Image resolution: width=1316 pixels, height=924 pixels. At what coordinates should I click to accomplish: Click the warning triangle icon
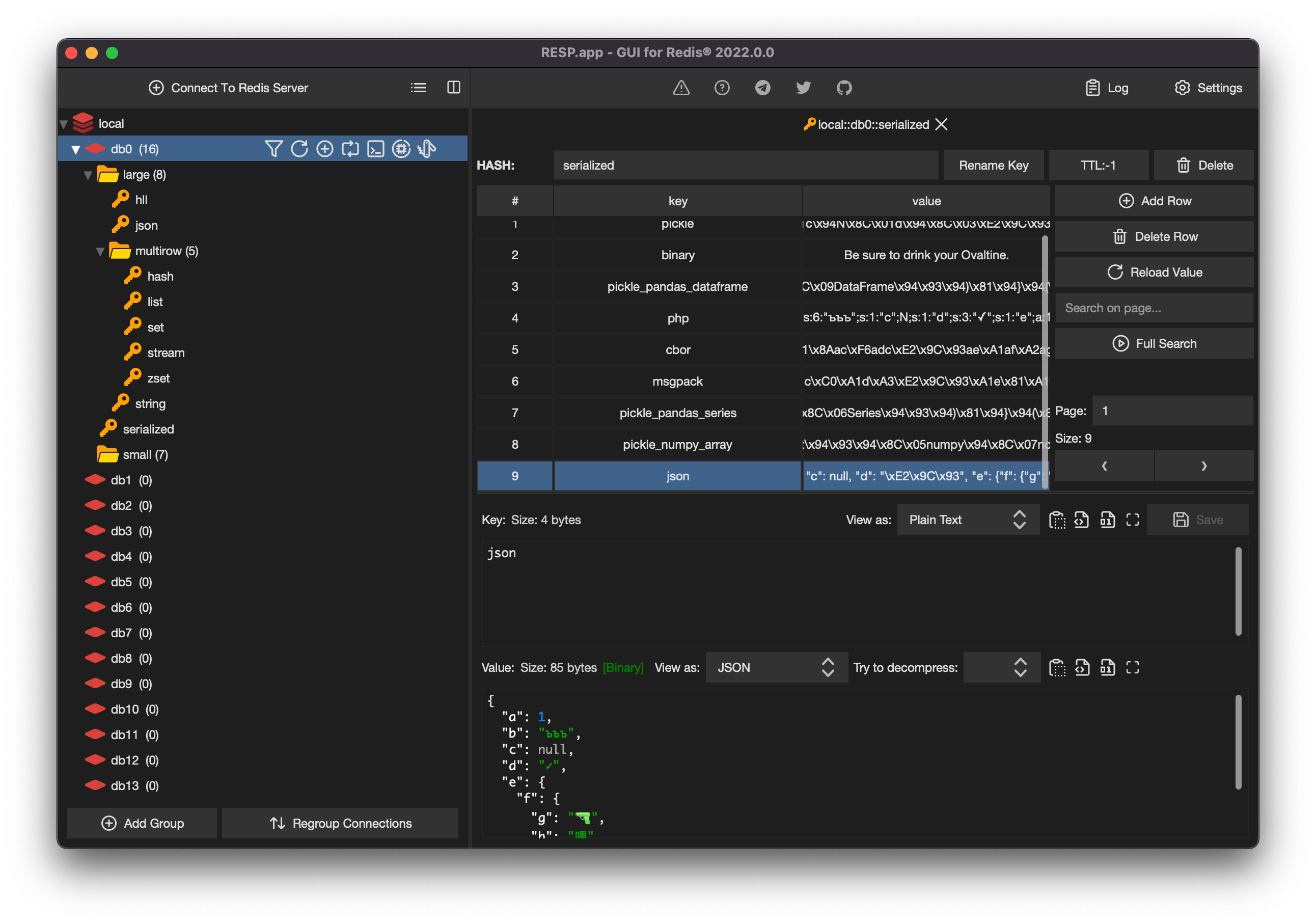point(681,88)
